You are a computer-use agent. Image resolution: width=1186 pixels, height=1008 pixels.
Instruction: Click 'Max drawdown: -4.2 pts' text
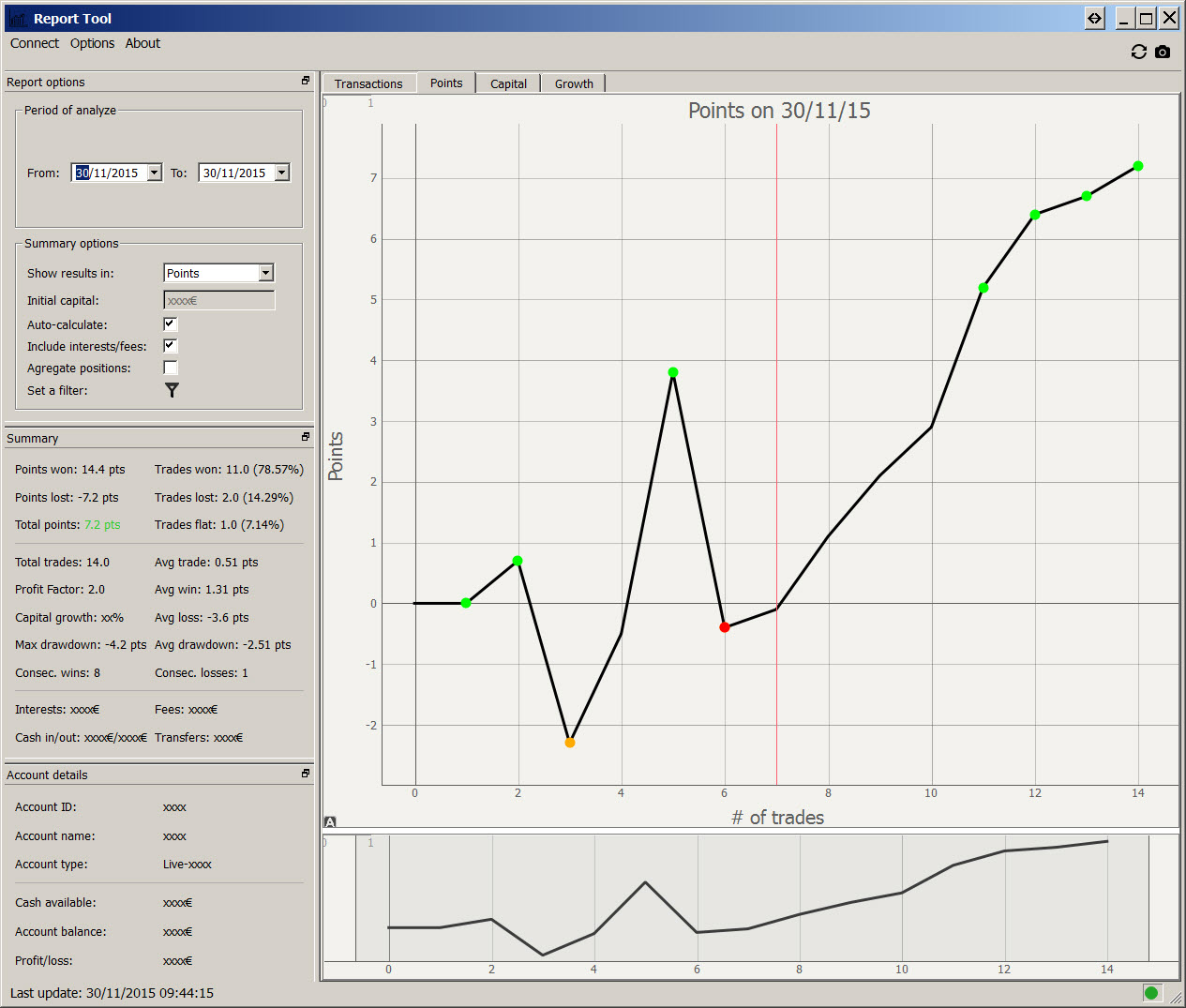tap(81, 645)
